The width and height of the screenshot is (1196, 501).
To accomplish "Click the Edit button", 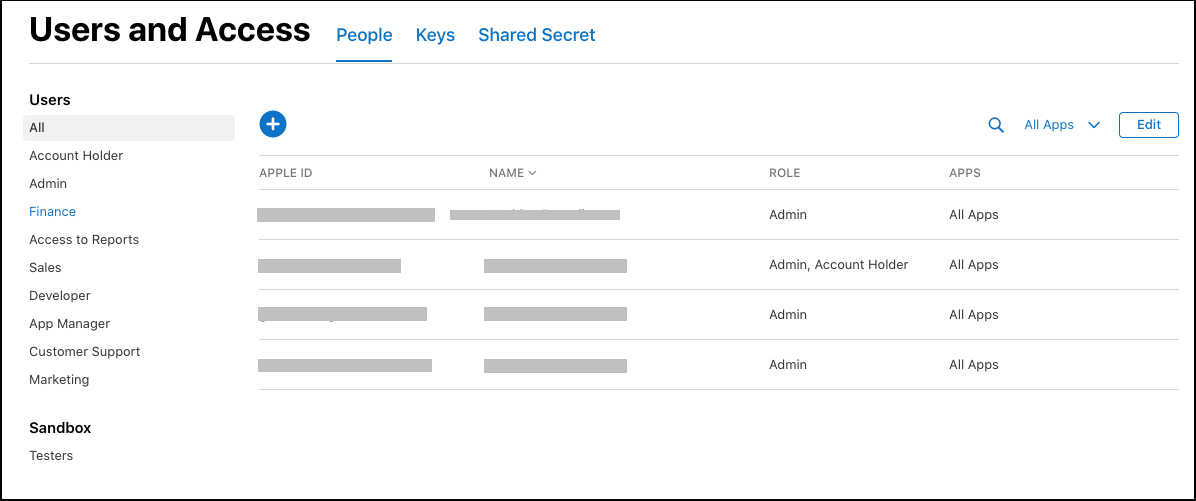I will click(x=1148, y=125).
